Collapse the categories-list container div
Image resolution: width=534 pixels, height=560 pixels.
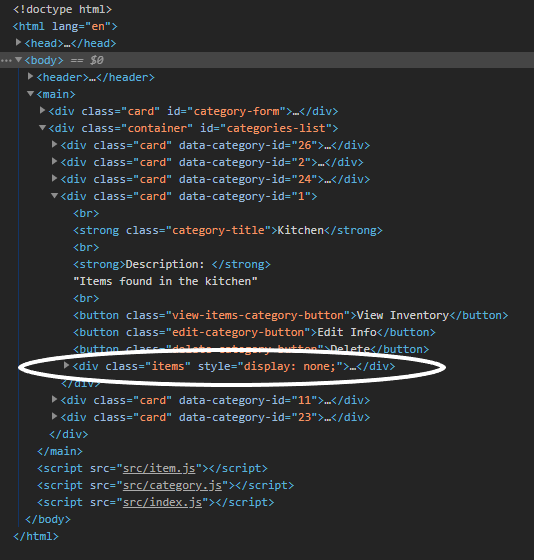tap(43, 128)
